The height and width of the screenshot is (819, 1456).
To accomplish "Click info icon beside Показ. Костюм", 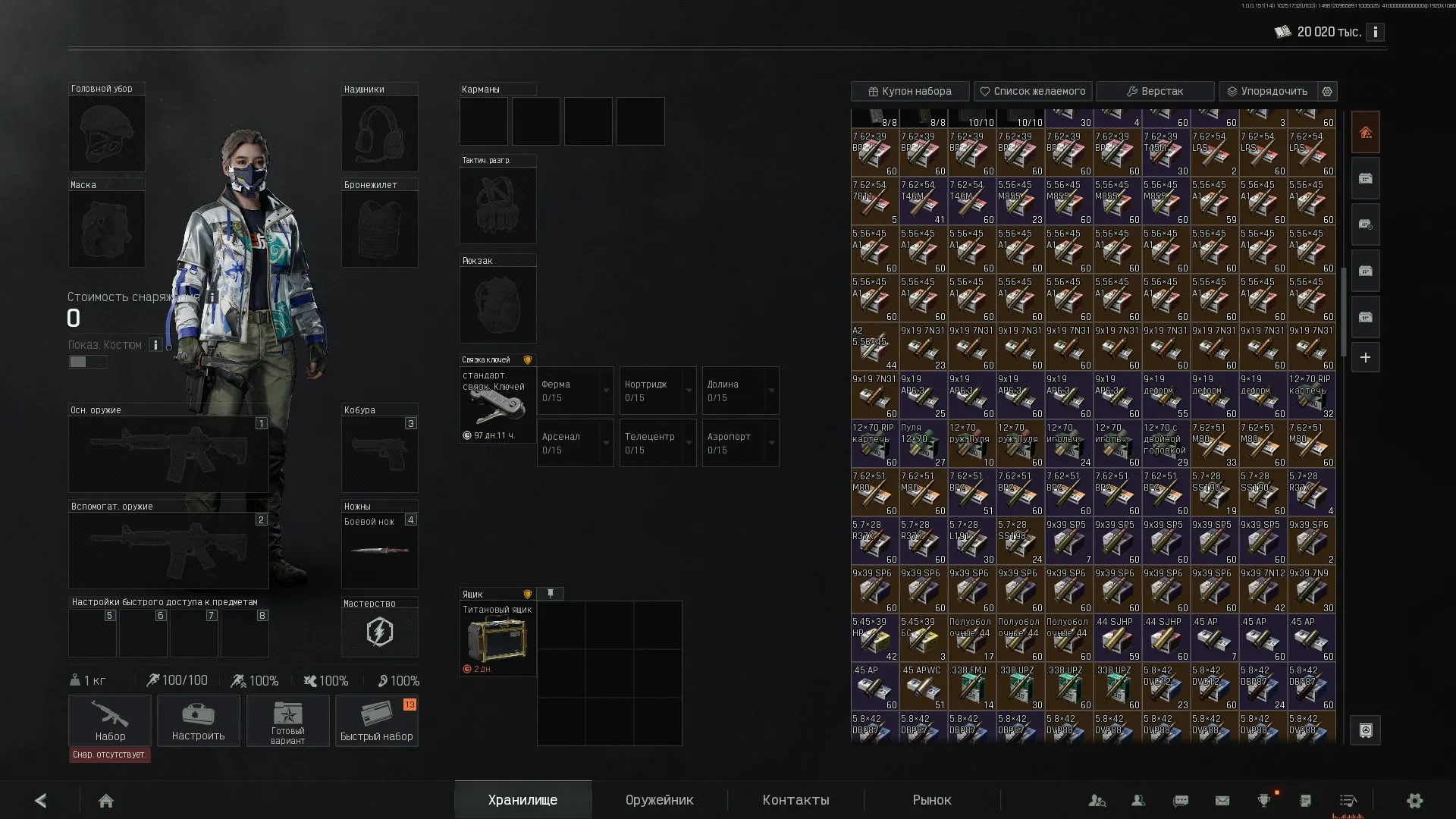I will pyautogui.click(x=155, y=345).
